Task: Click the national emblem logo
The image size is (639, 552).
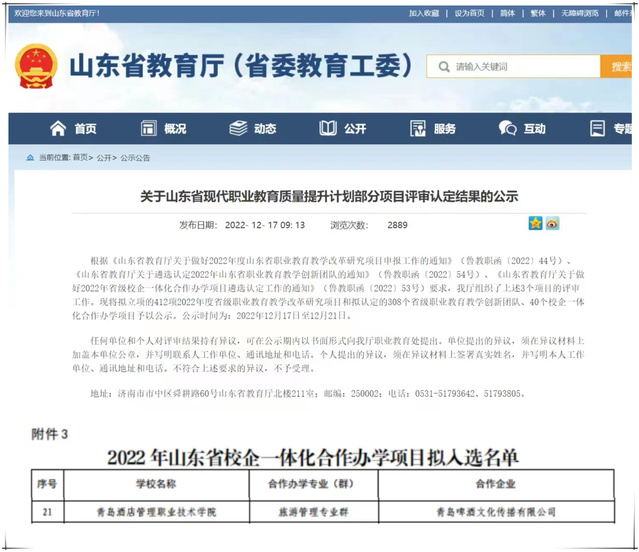Action: 36,67
